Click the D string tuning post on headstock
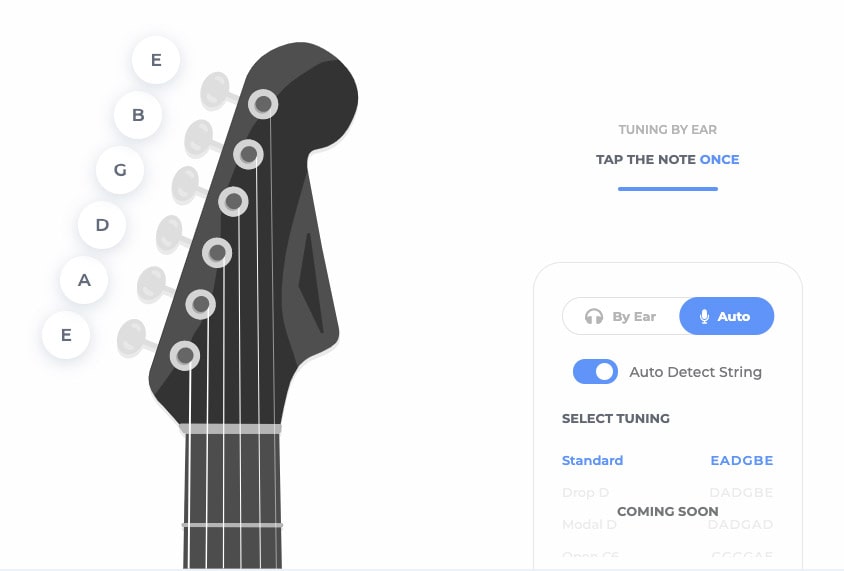This screenshot has height=571, width=844. point(217,253)
